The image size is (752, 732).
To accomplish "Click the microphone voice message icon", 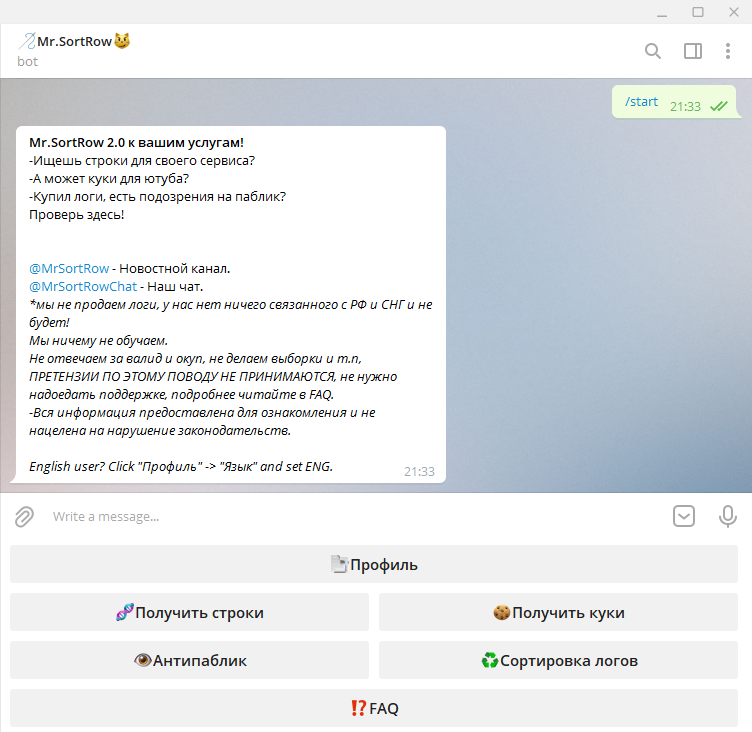I will [728, 517].
